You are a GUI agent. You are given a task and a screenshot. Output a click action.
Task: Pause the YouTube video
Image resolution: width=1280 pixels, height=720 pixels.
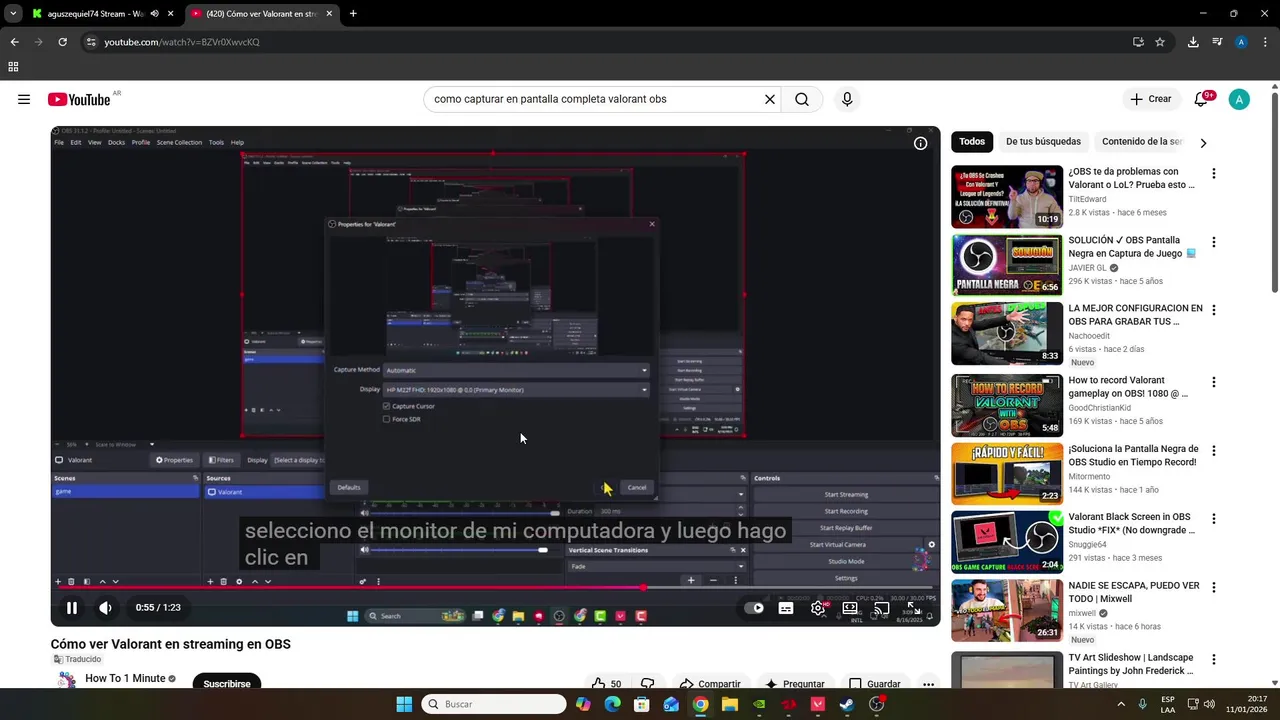tap(72, 607)
